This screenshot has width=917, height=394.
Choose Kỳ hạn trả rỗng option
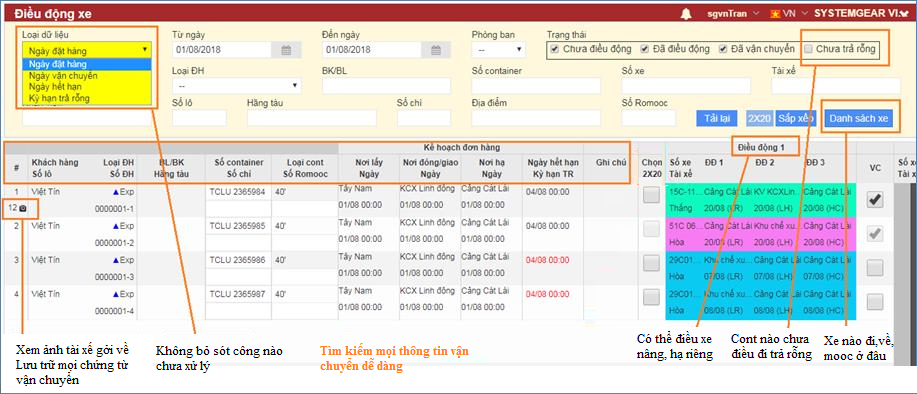point(59,98)
